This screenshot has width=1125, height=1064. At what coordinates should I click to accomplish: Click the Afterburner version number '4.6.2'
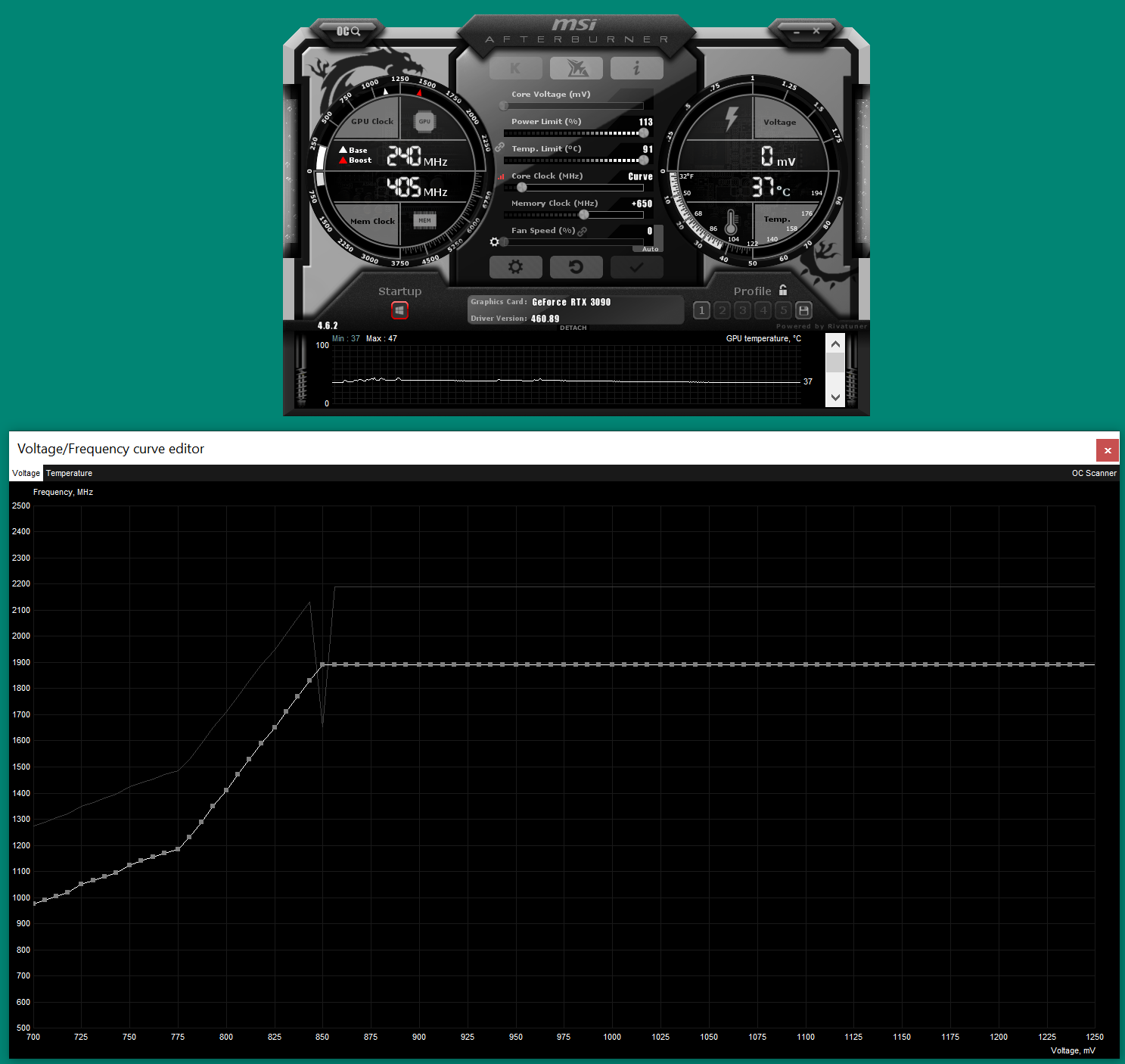pos(328,325)
